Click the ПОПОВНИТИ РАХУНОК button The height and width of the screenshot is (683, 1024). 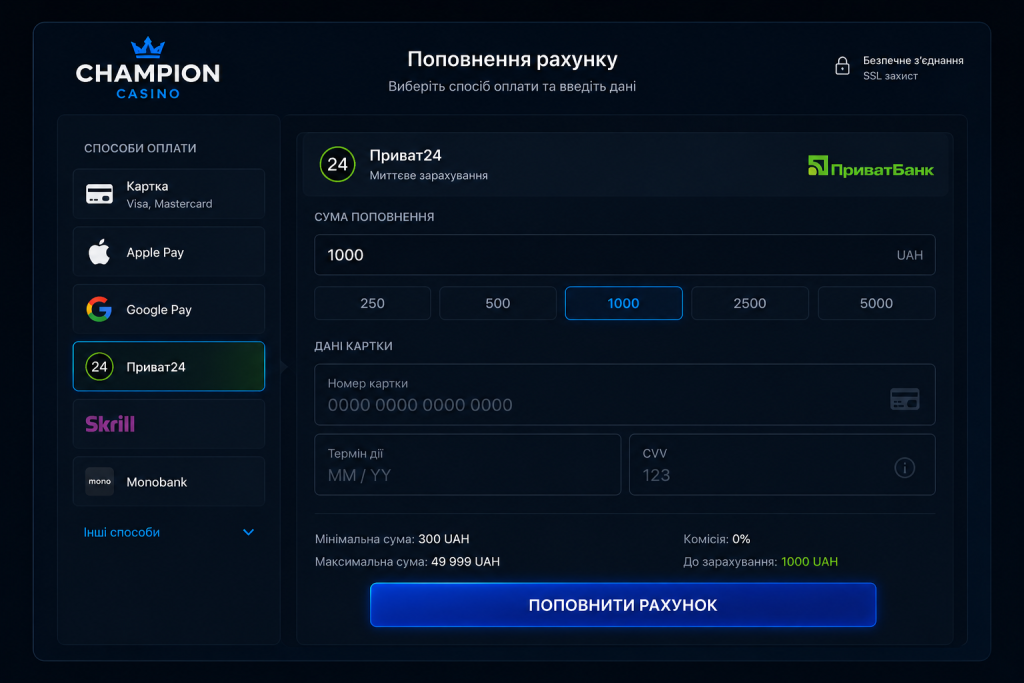pos(623,605)
